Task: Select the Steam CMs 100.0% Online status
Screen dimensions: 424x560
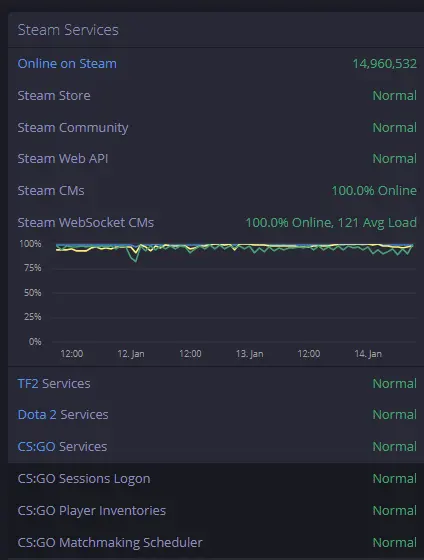Action: click(374, 191)
